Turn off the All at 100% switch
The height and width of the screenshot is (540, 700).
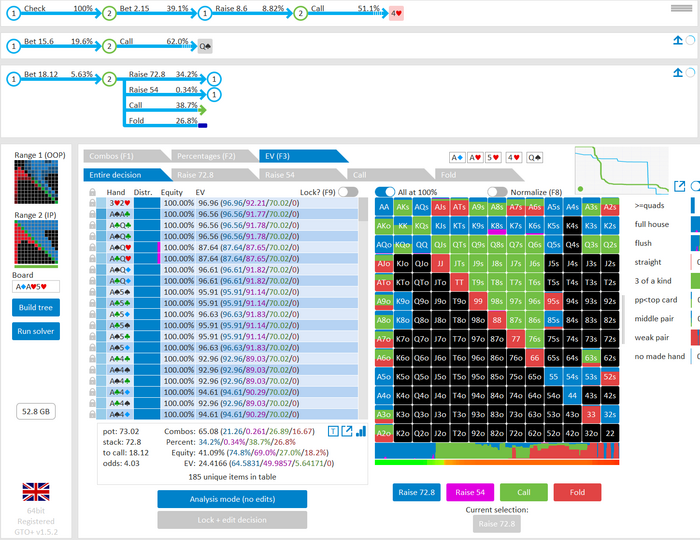(x=385, y=191)
